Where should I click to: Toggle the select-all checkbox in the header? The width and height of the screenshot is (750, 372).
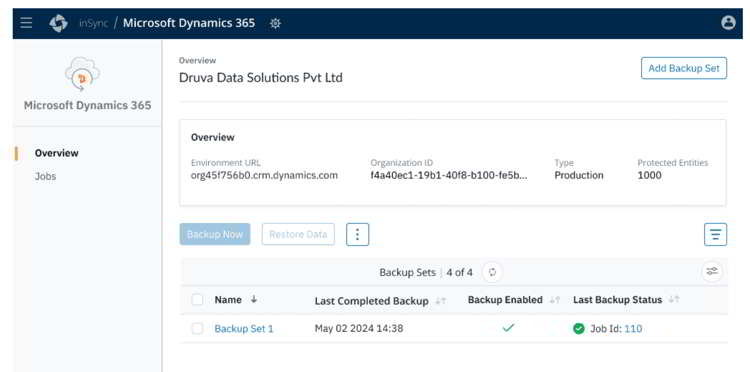point(197,300)
